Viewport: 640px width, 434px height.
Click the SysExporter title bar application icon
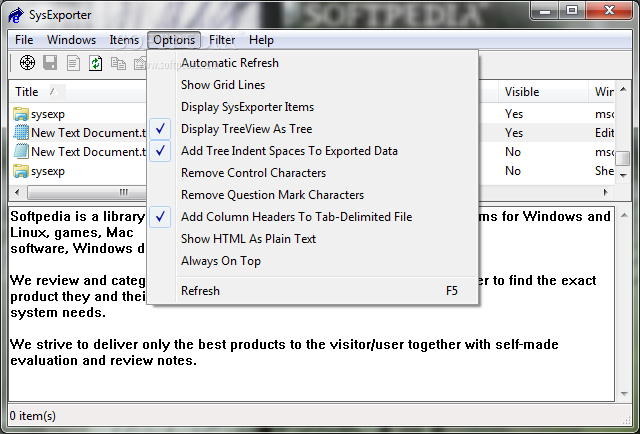[x=16, y=15]
